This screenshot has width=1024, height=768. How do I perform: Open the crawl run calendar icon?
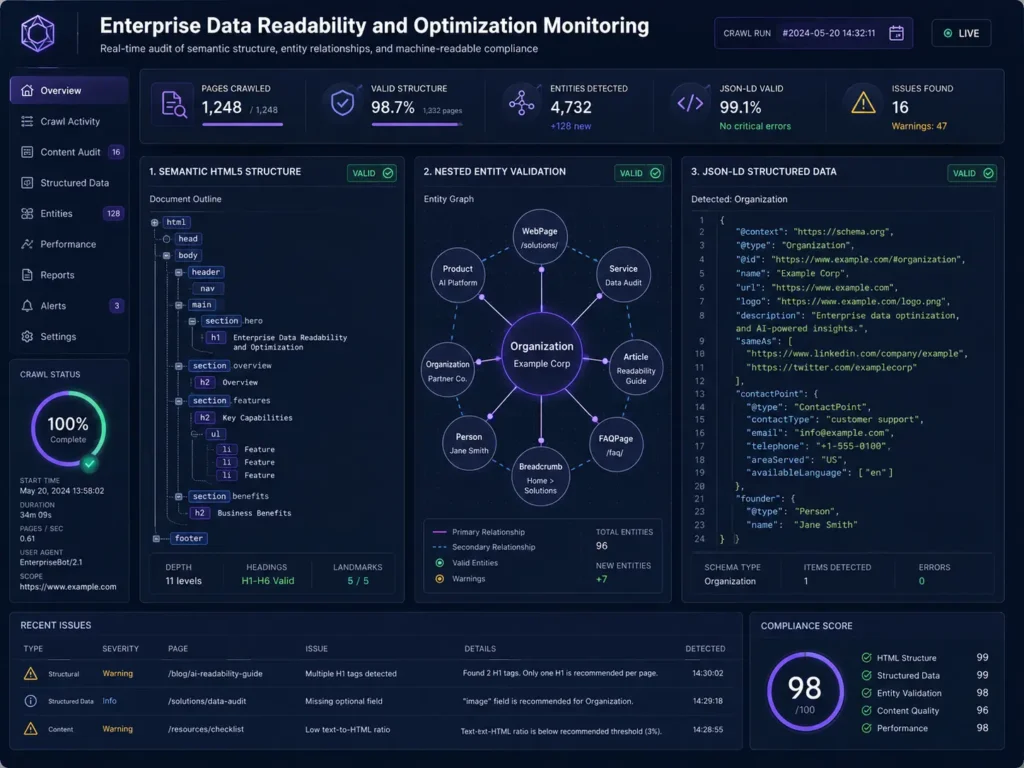pyautogui.click(x=896, y=33)
